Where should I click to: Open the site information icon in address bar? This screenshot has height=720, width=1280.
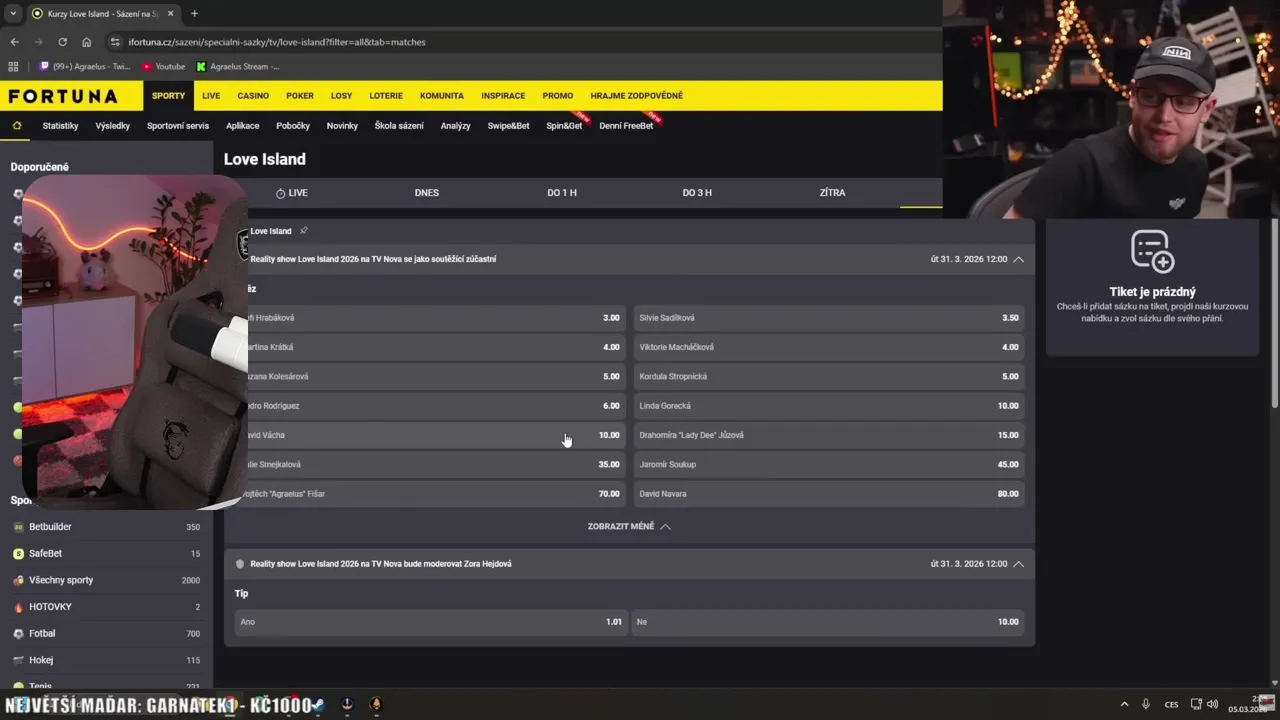(x=115, y=42)
